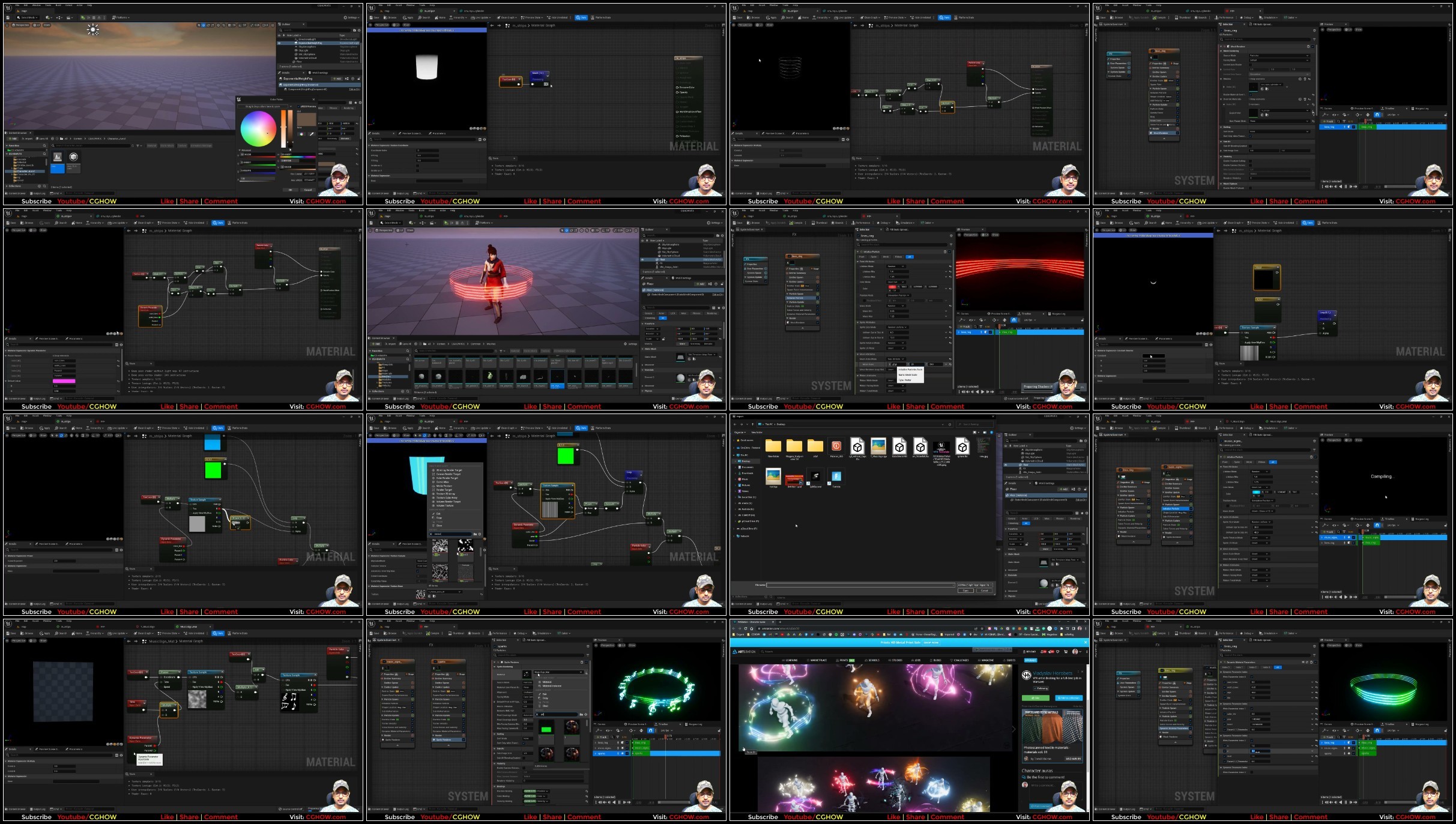Image resolution: width=1456 pixels, height=824 pixels.
Task: Open the ArtStation logo home link
Action: point(744,652)
